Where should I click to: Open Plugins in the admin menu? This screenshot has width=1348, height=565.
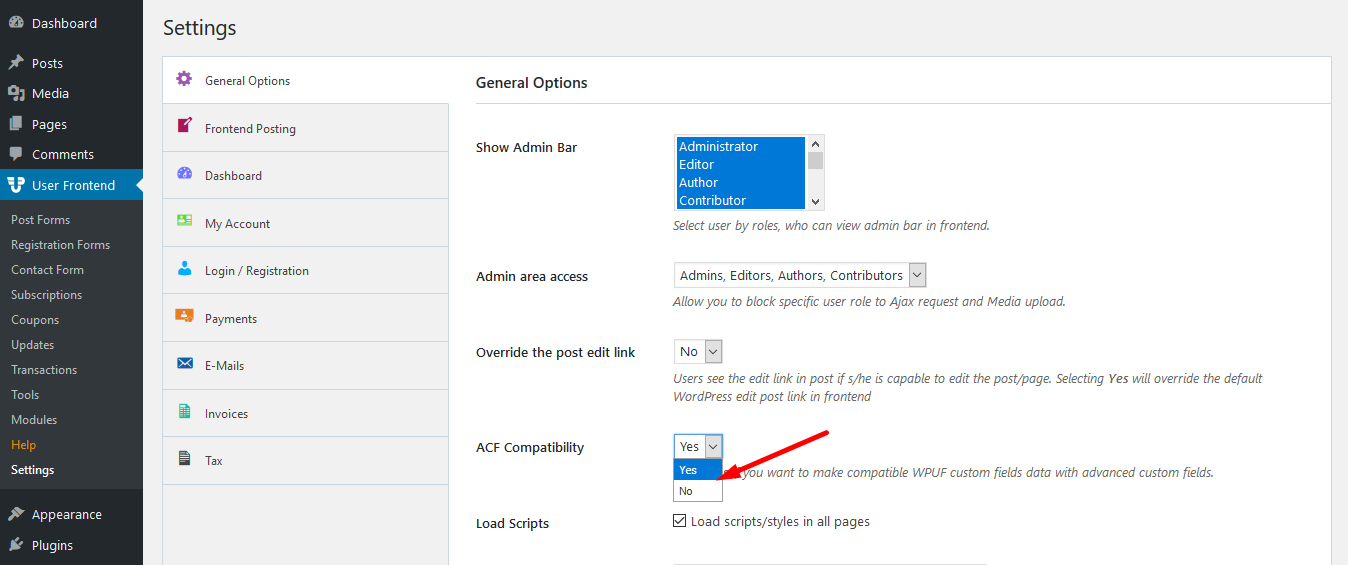tap(52, 545)
